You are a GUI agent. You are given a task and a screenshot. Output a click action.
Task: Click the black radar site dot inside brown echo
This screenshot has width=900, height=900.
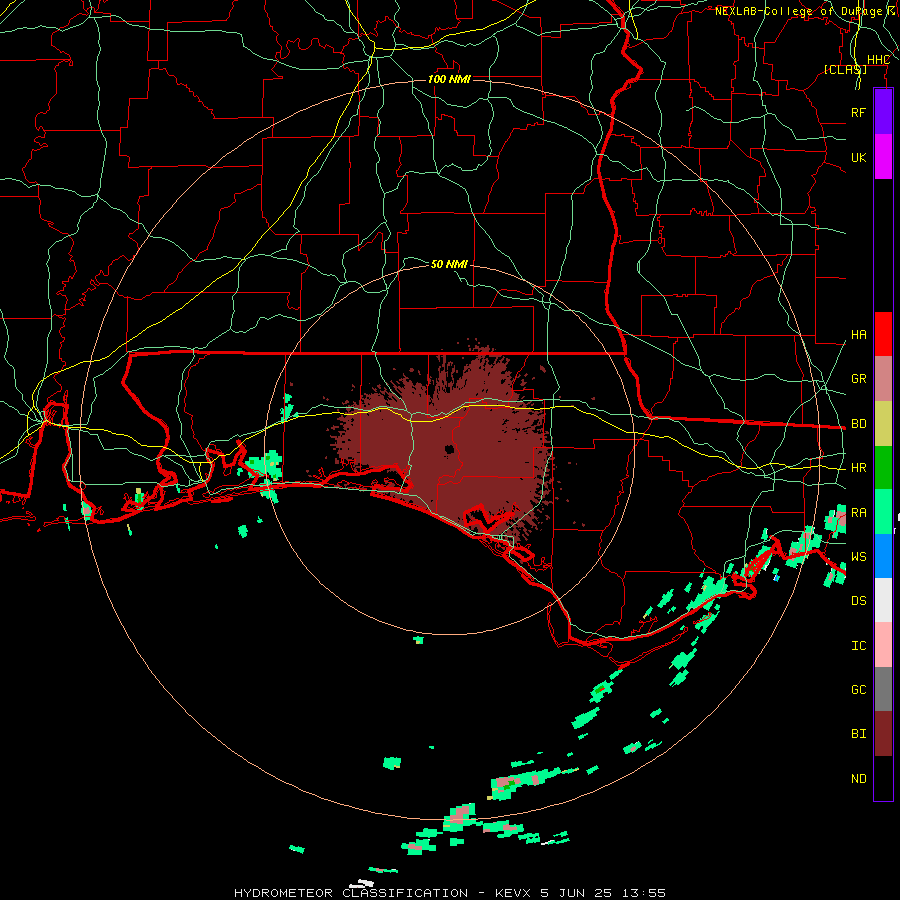(x=449, y=449)
